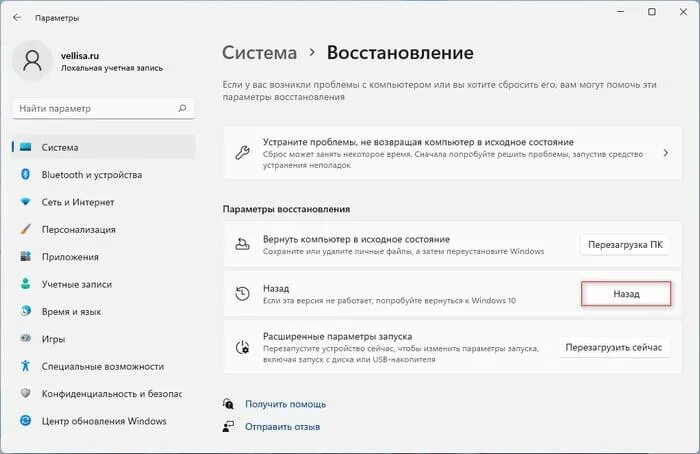Click the wrench icon in troubleshoot card

pos(242,153)
